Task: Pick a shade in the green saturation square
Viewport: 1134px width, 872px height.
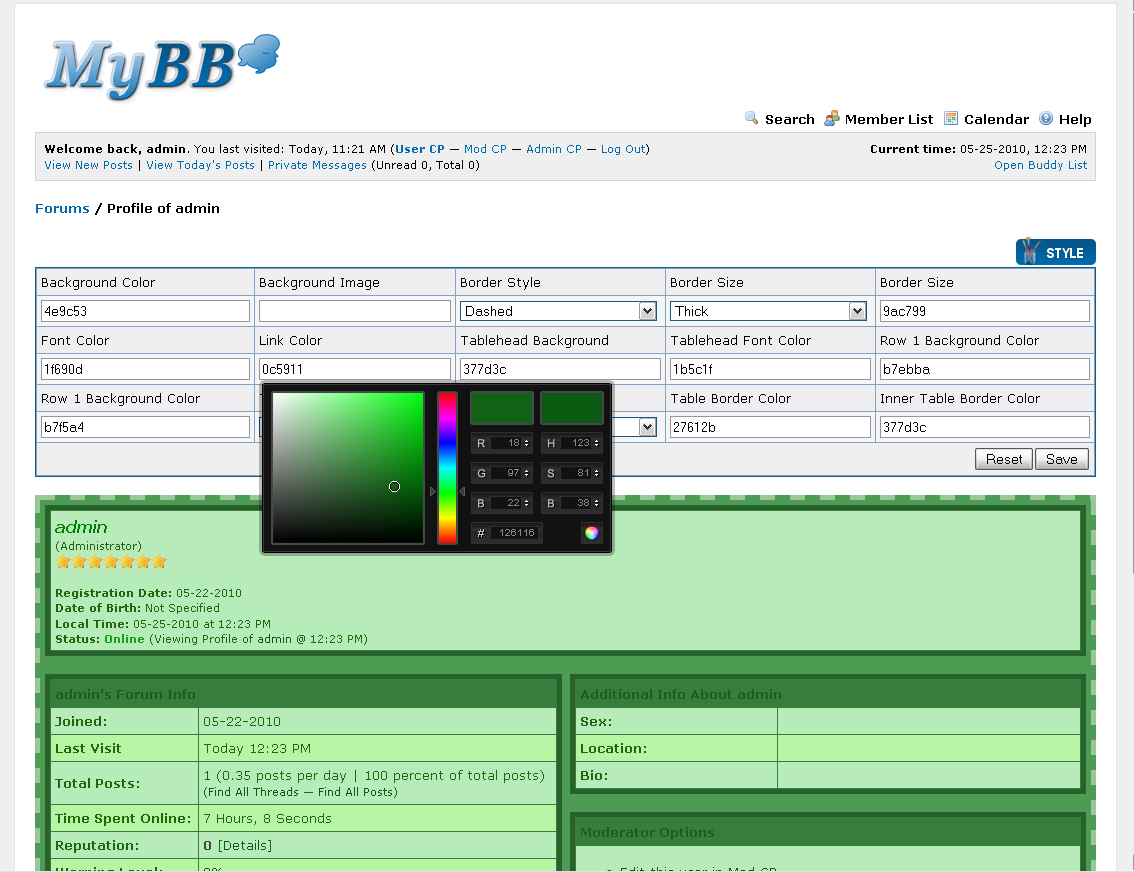Action: pyautogui.click(x=348, y=467)
